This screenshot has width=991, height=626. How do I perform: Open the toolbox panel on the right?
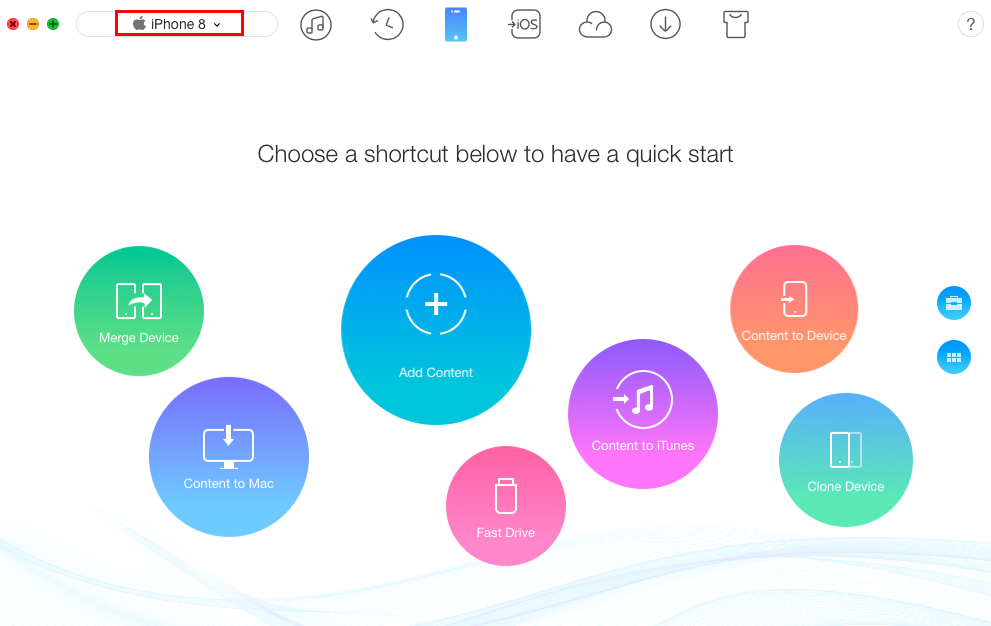[x=954, y=303]
